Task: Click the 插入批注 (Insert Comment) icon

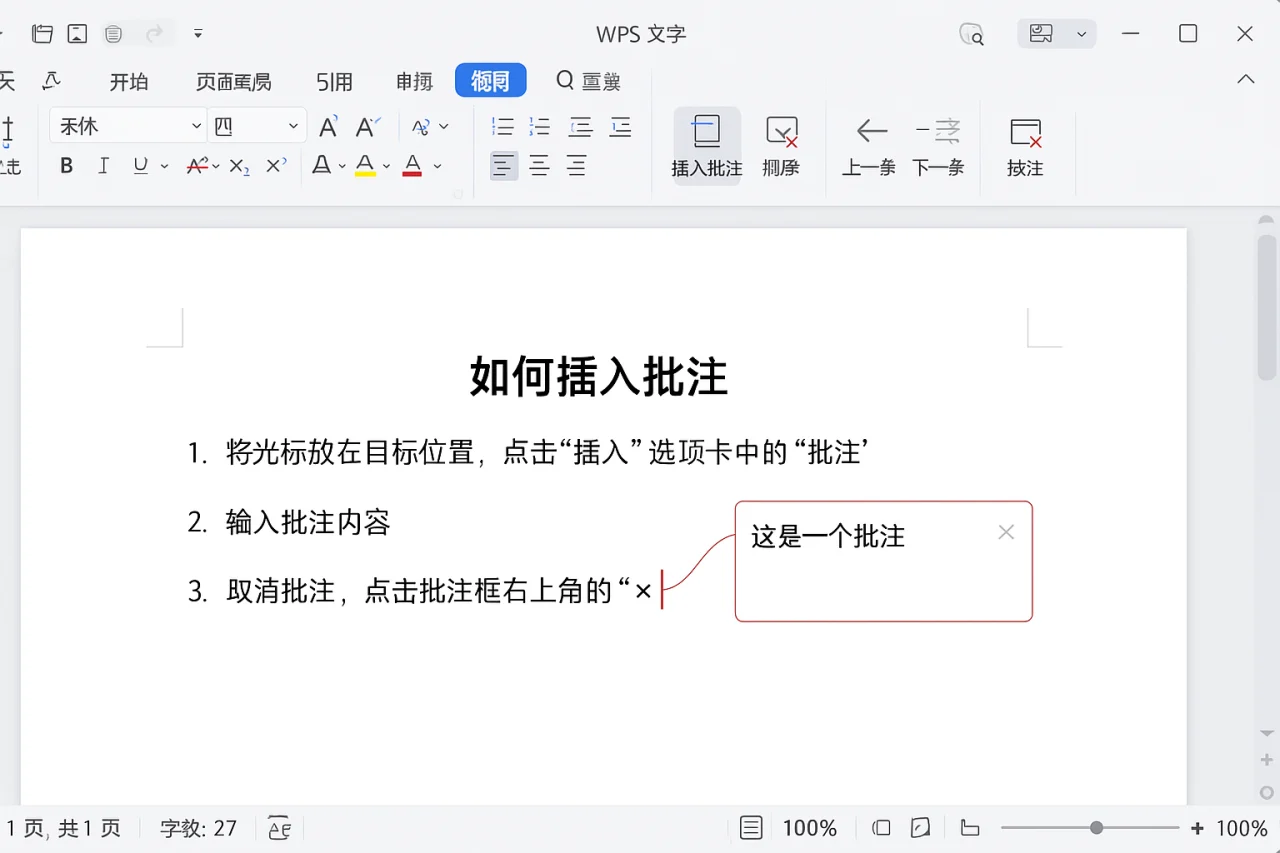Action: [x=707, y=145]
